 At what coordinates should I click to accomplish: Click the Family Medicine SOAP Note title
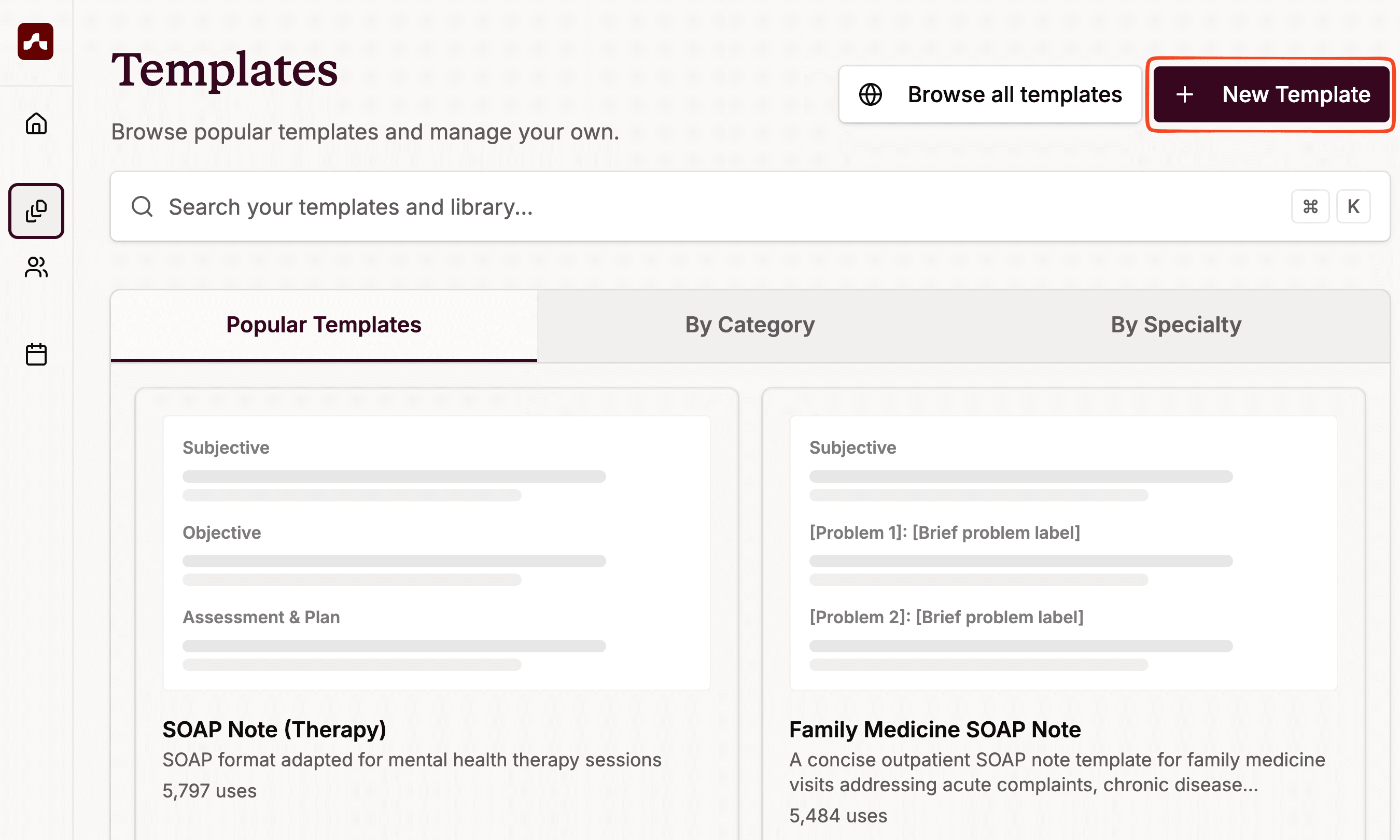pyautogui.click(x=935, y=730)
